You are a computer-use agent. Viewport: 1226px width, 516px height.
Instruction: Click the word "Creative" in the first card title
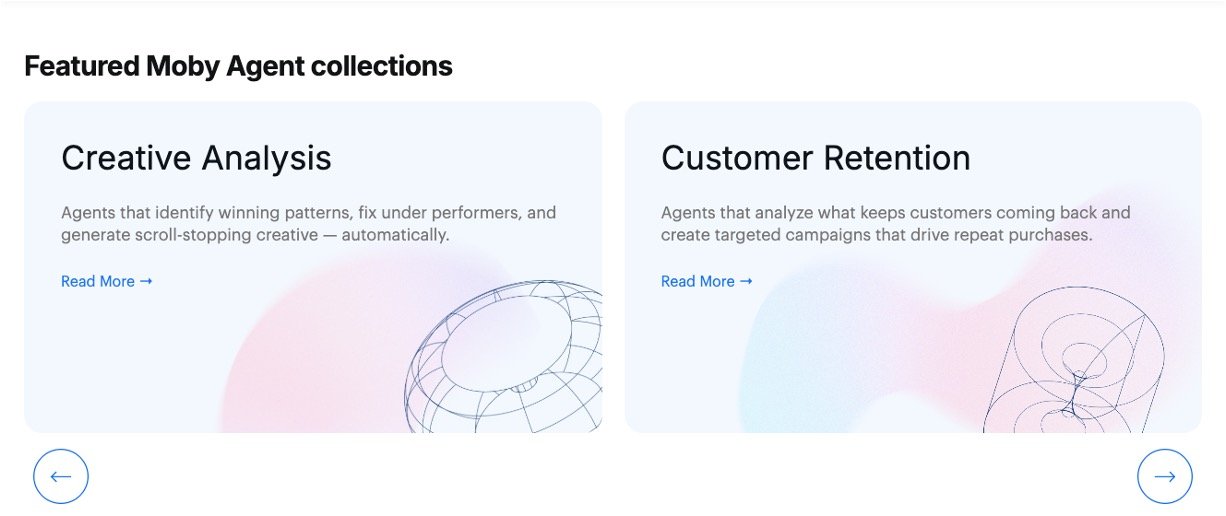tap(127, 158)
